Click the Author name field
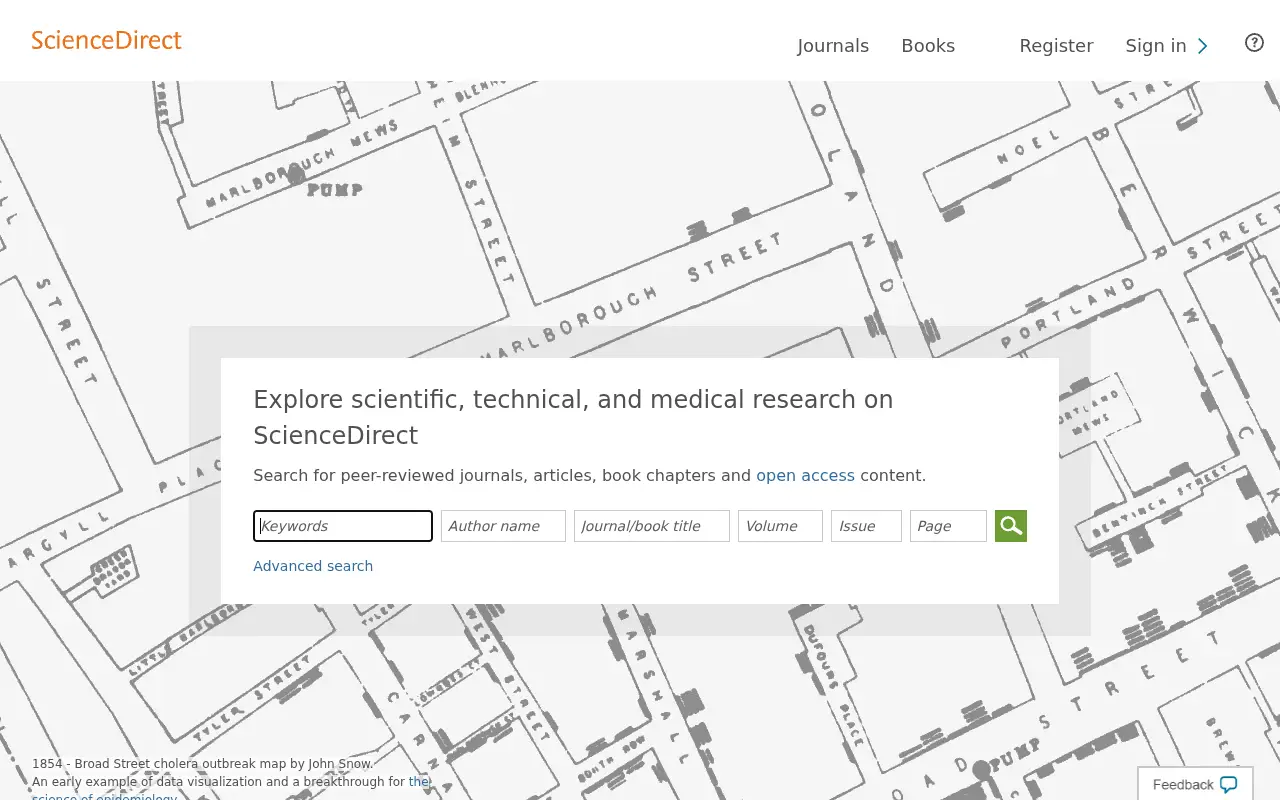Image resolution: width=1280 pixels, height=800 pixels. 503,526
